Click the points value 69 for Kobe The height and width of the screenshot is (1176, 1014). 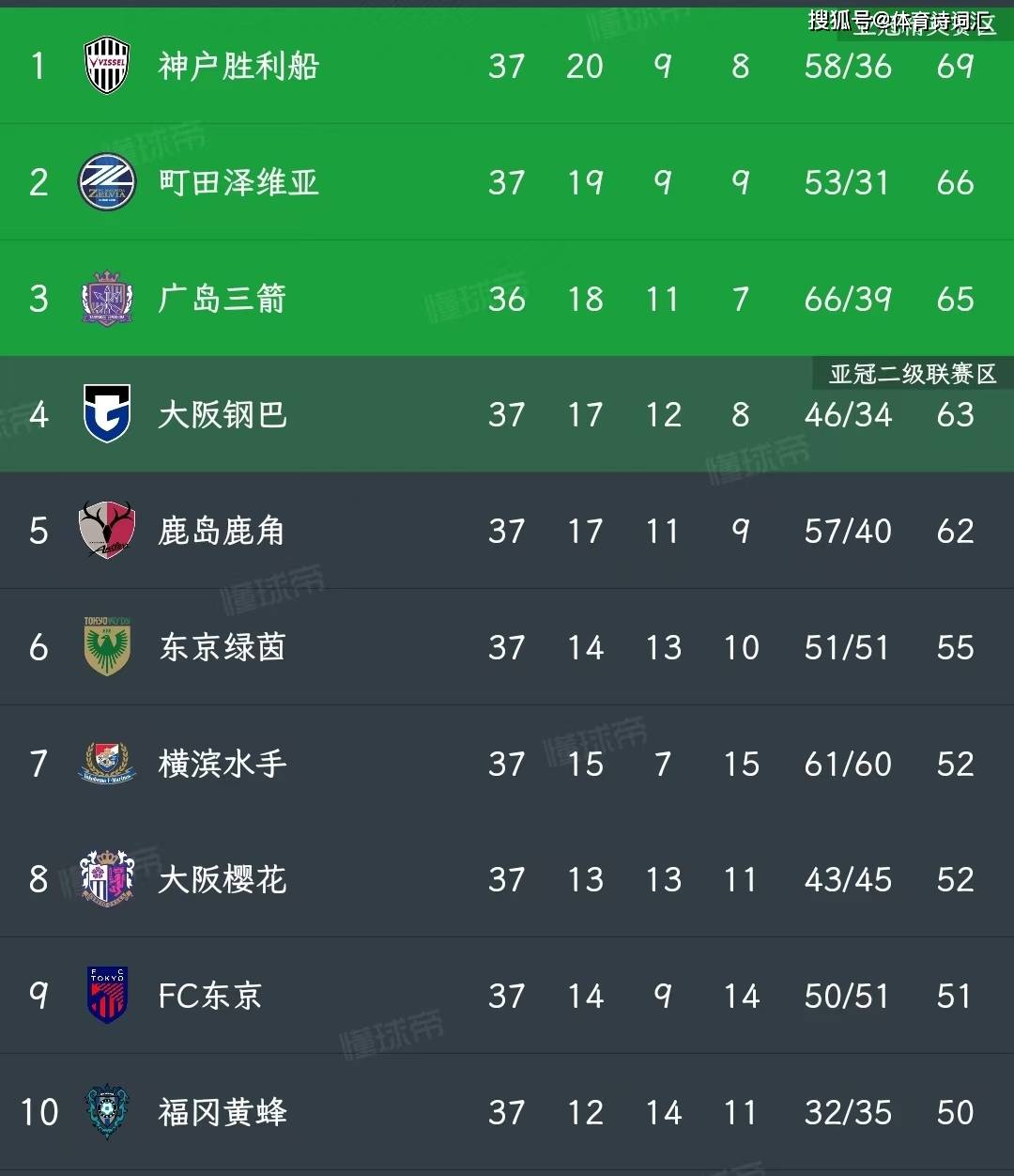click(955, 66)
